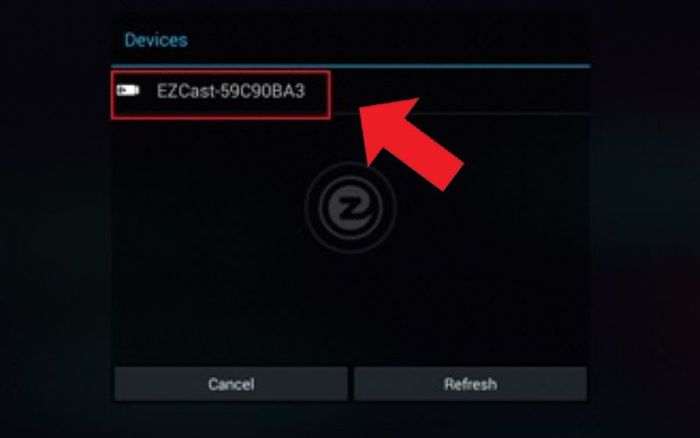Dismiss the Devices dialog with Cancel
700x438 pixels.
pos(231,384)
